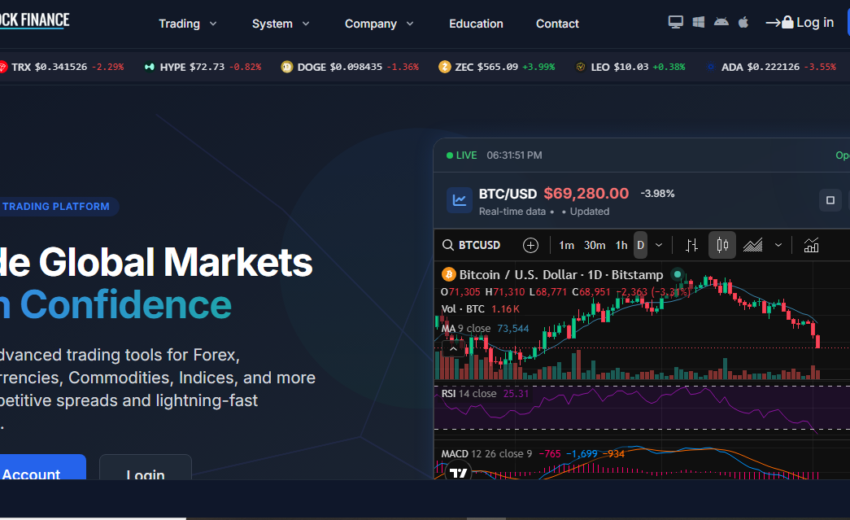Select ADA ticker in price strip
Image resolution: width=850 pixels, height=520 pixels.
pos(771,67)
